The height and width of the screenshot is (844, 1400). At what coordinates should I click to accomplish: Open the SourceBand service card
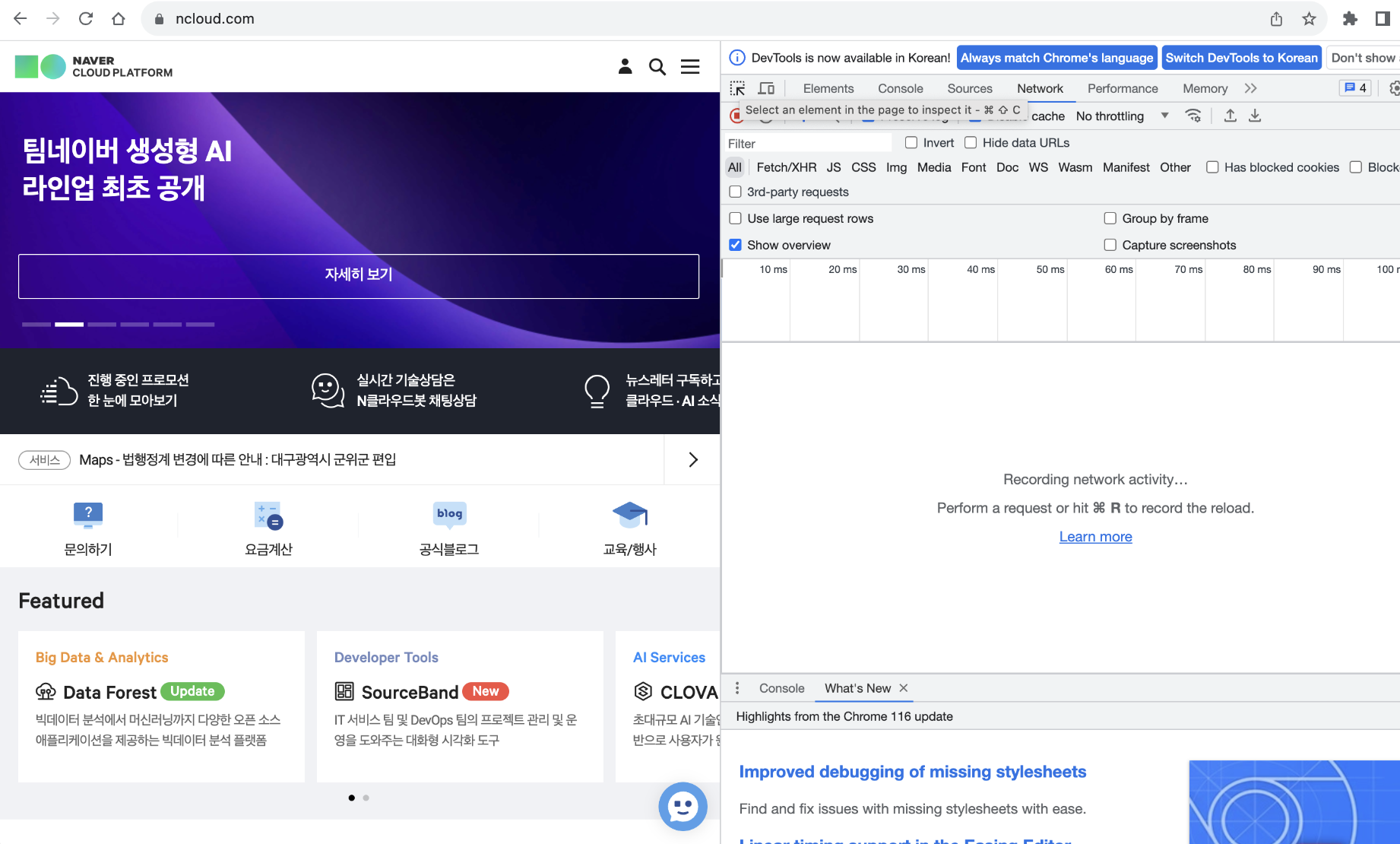pos(460,706)
